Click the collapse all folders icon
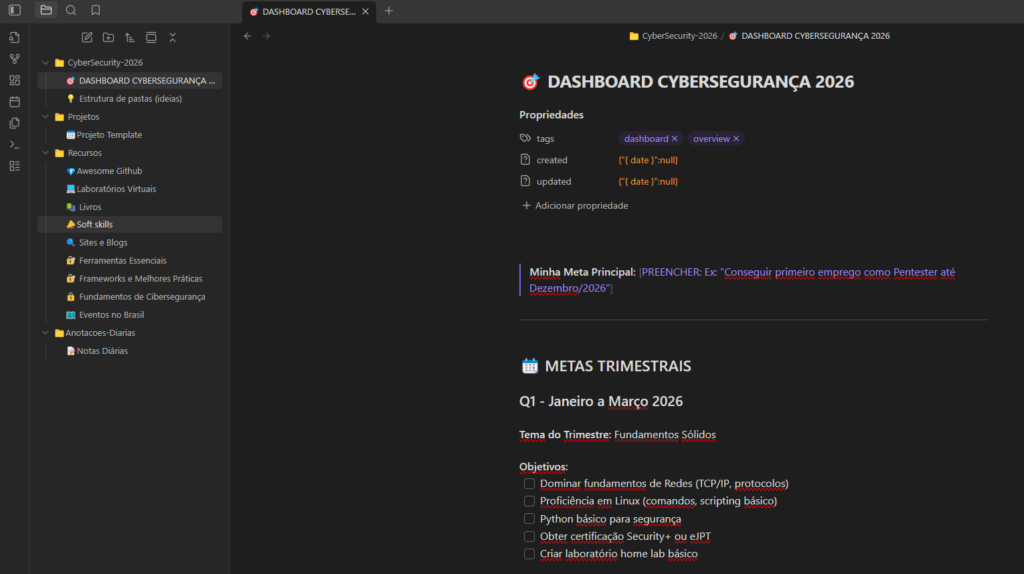 click(x=173, y=37)
